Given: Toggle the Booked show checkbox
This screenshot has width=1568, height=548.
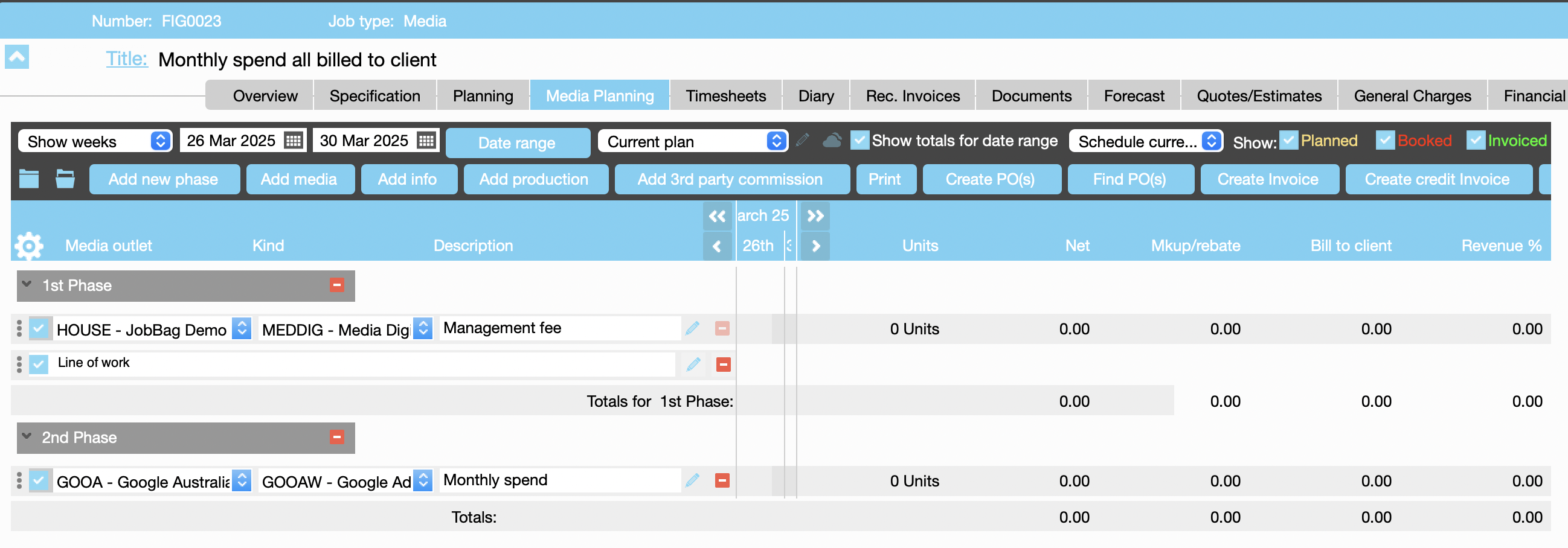Looking at the screenshot, I should click(1385, 141).
